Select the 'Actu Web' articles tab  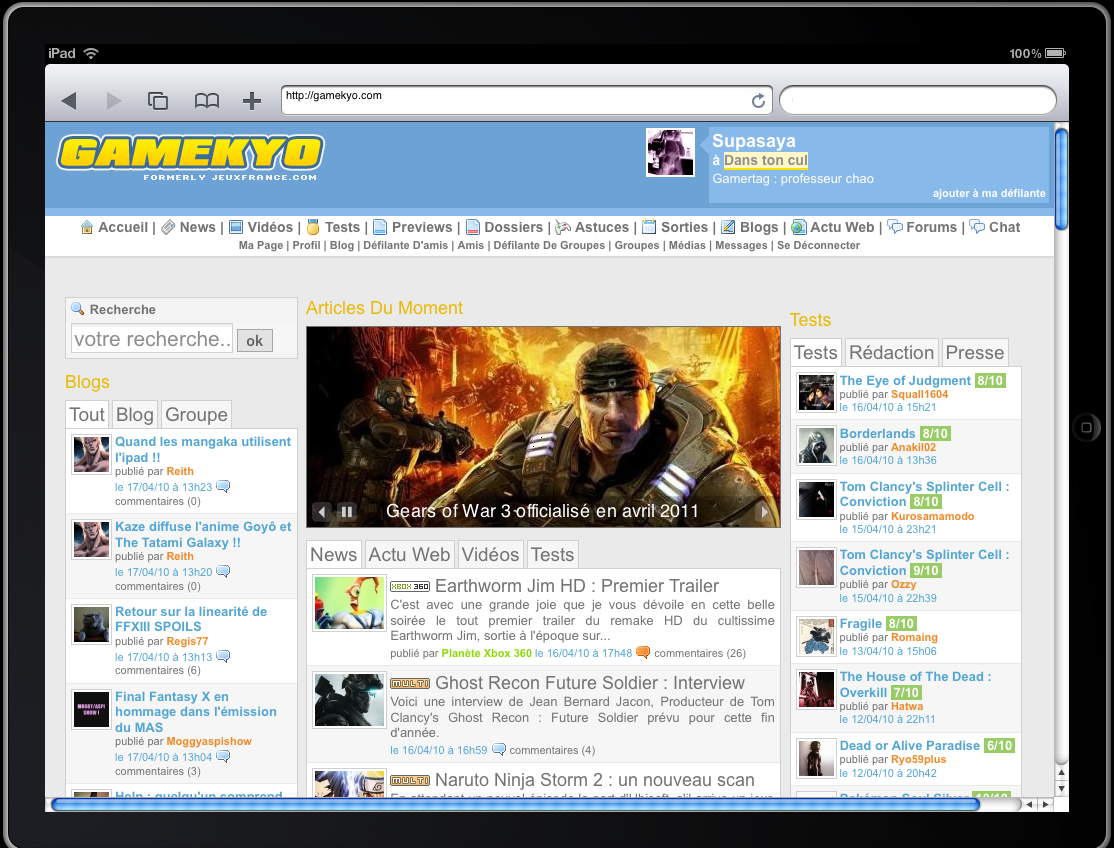coord(409,555)
